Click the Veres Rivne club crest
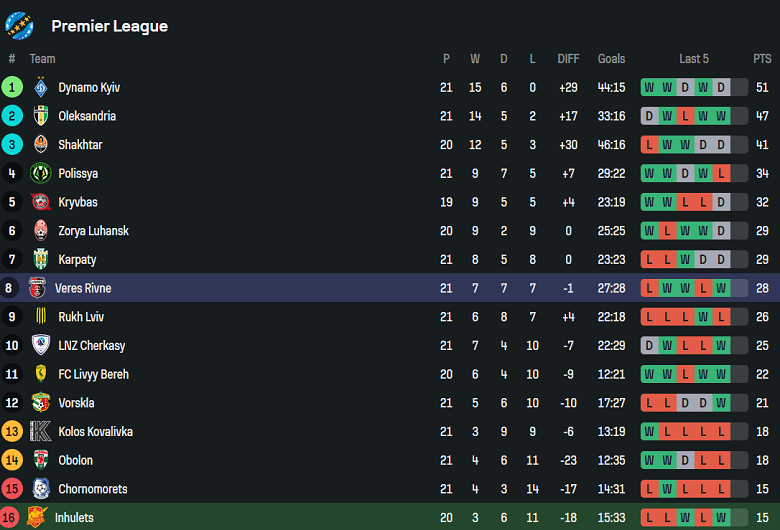The image size is (780, 530). 37,288
